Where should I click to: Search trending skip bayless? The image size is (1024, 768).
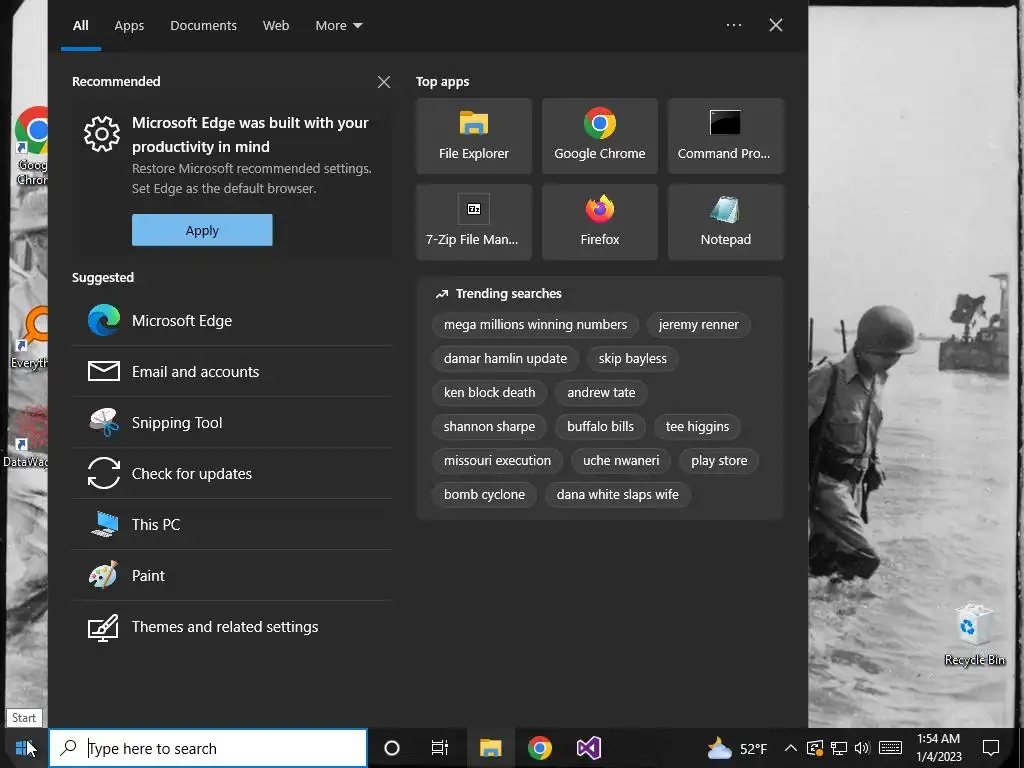coord(633,359)
